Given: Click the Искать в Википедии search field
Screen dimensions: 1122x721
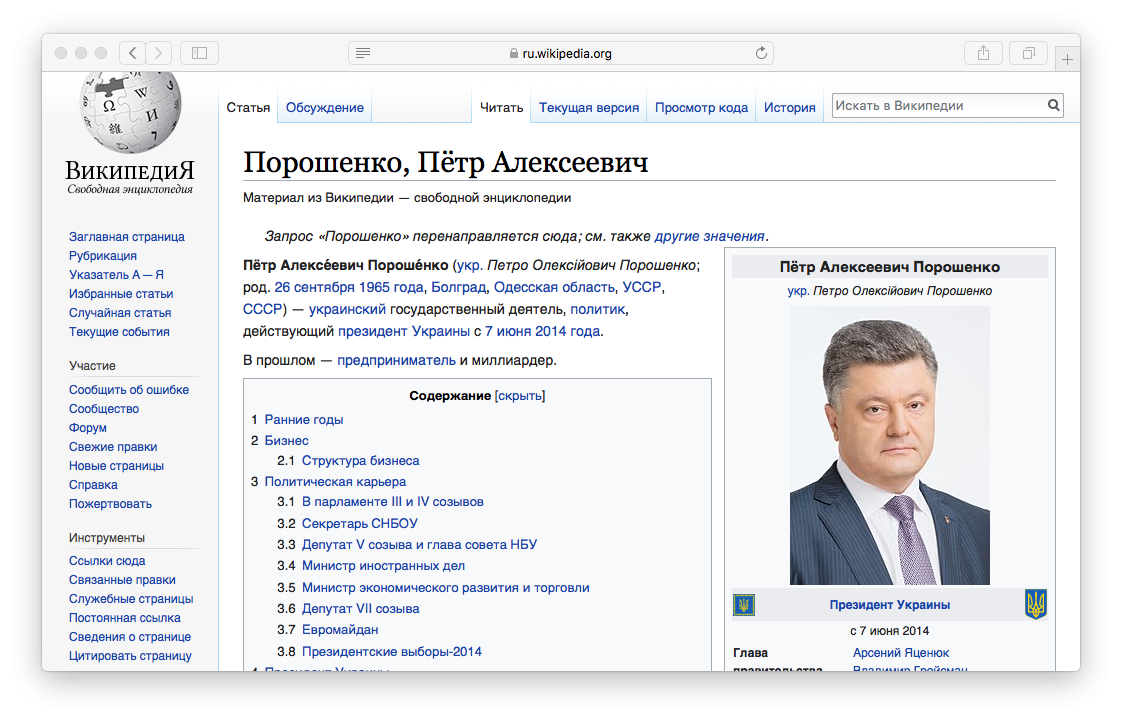Looking at the screenshot, I should pyautogui.click(x=937, y=105).
